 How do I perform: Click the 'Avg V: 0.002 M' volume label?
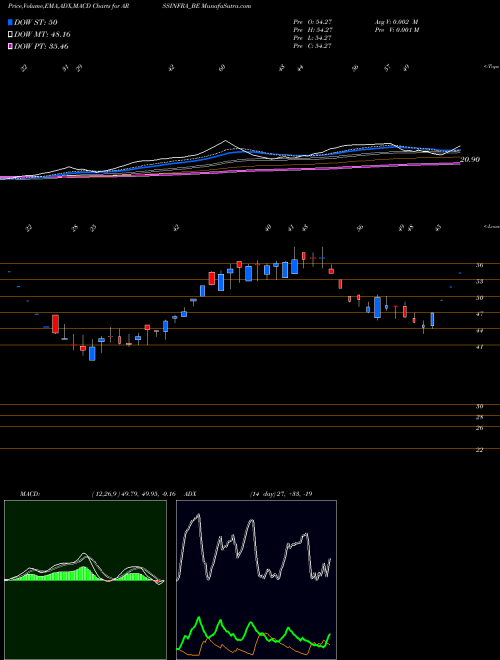[396, 22]
